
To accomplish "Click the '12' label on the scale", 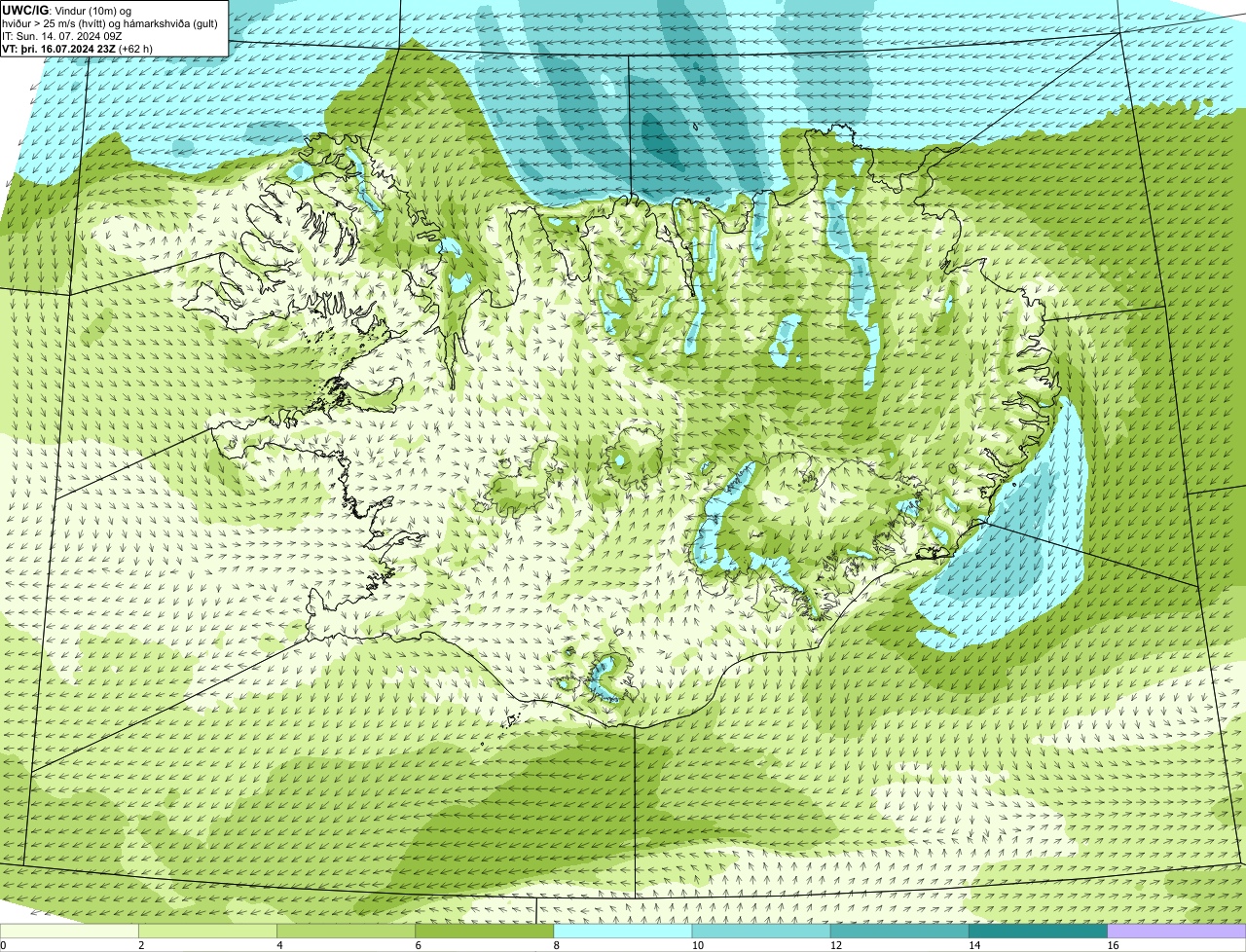I will (x=835, y=944).
